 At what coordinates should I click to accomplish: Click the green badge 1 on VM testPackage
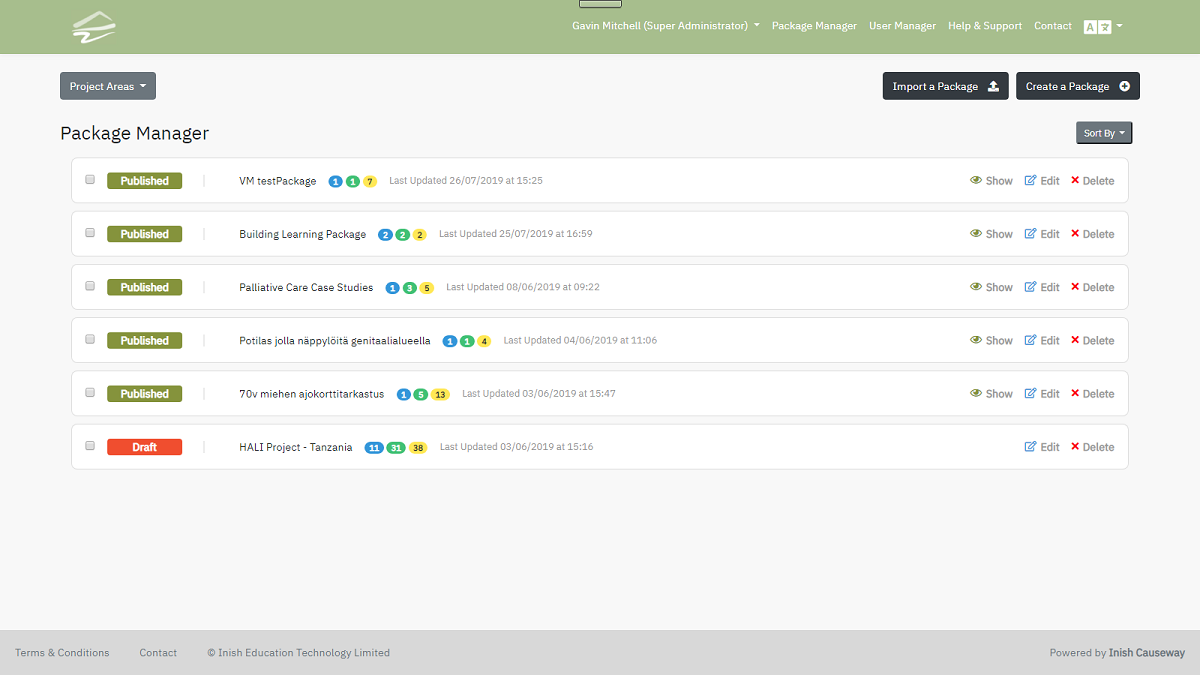click(x=353, y=181)
